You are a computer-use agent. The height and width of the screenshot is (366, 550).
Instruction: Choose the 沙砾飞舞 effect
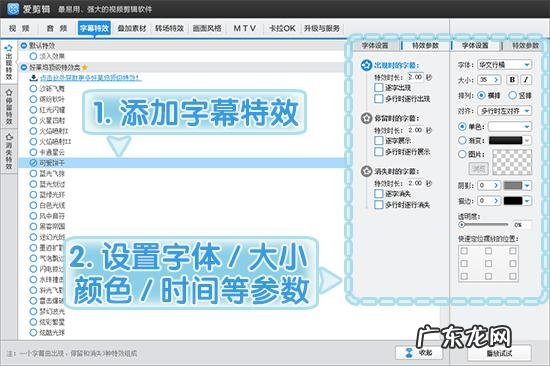(x=33, y=88)
